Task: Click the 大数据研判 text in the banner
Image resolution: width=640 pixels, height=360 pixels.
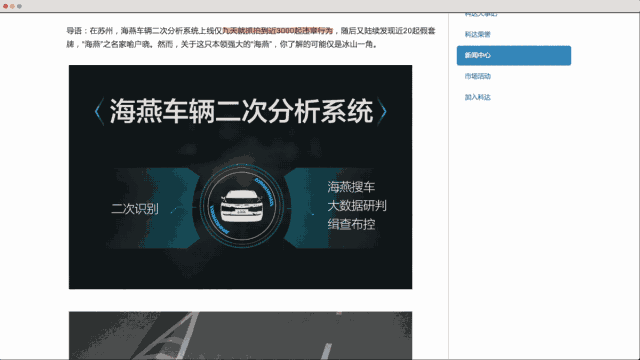Action: (357, 205)
